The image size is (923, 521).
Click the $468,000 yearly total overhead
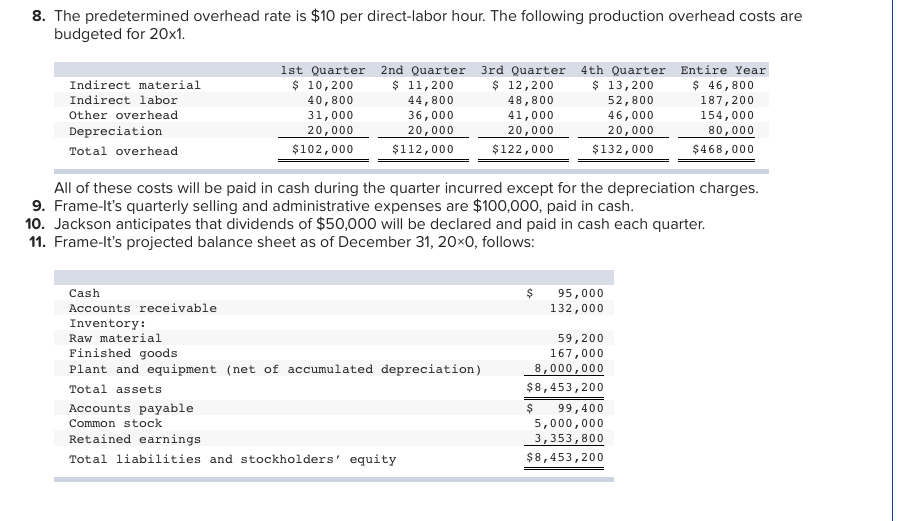point(723,150)
